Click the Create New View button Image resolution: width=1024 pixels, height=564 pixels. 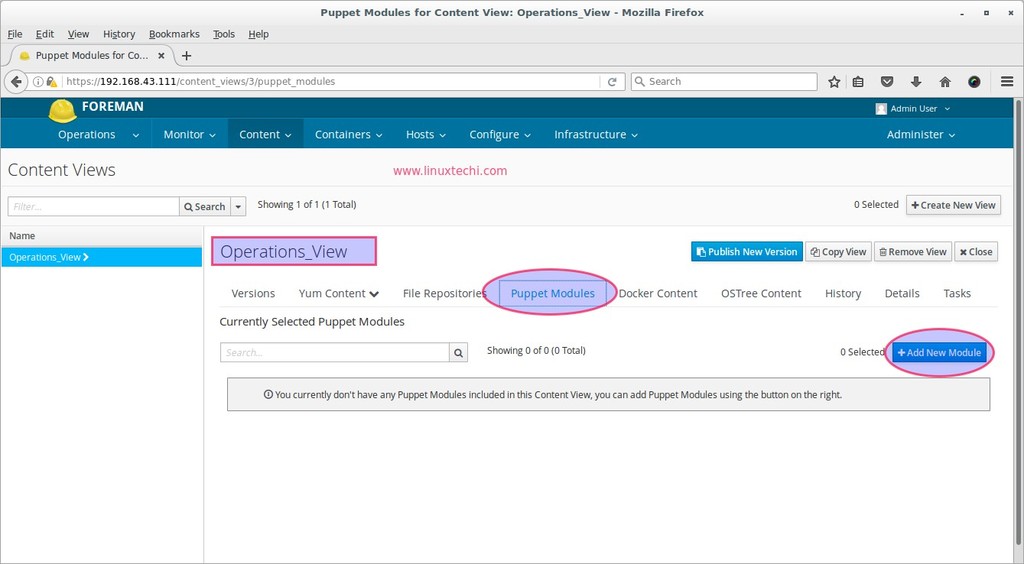coord(953,205)
